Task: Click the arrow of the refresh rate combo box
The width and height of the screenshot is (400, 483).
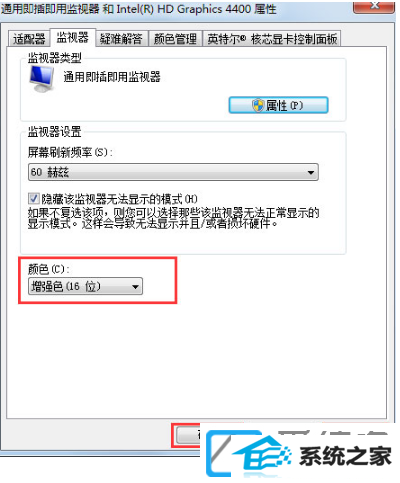Action: tap(311, 173)
